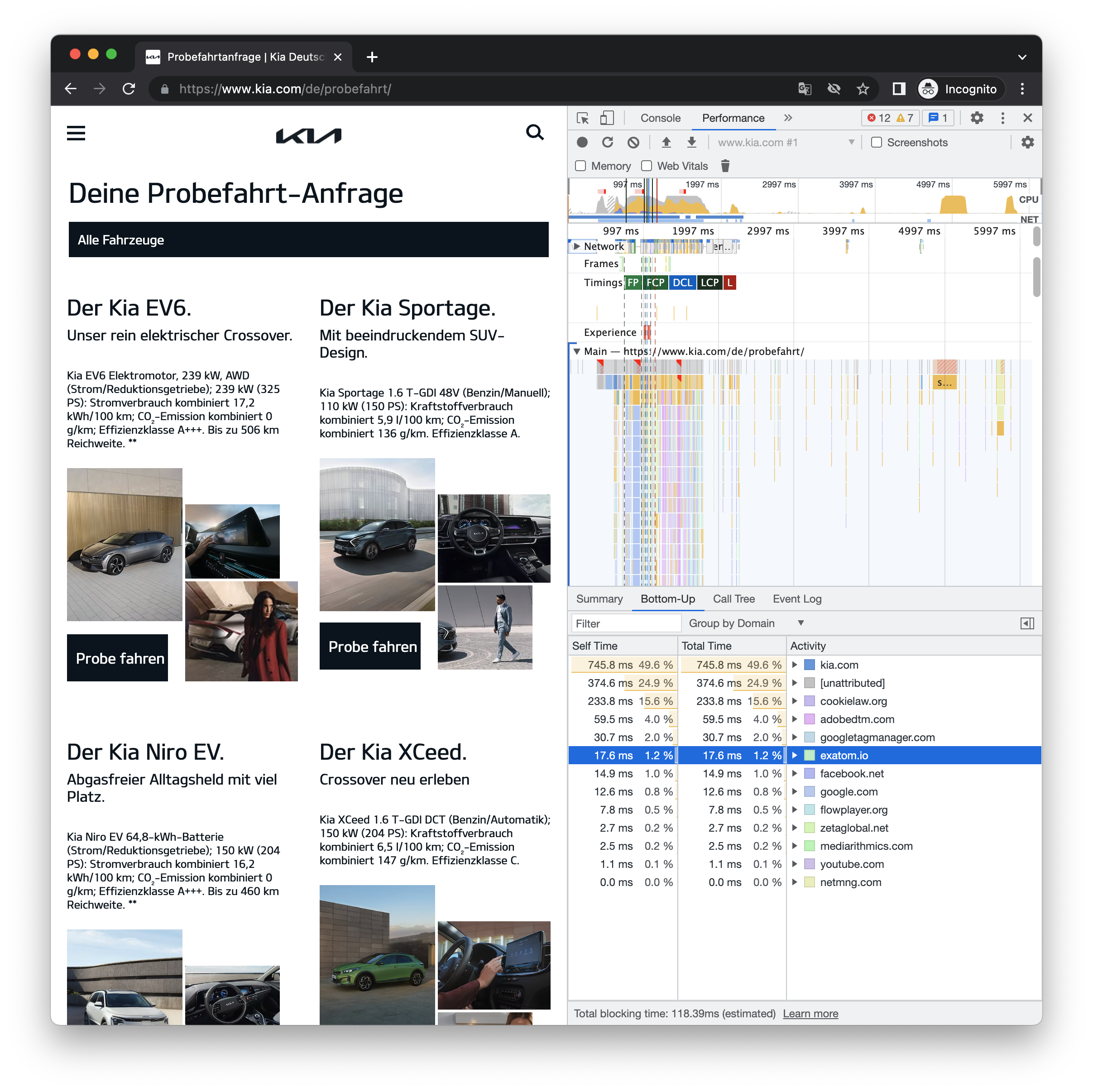This screenshot has height=1092, width=1093.
Task: Bookmark this page with star icon
Action: 863,89
